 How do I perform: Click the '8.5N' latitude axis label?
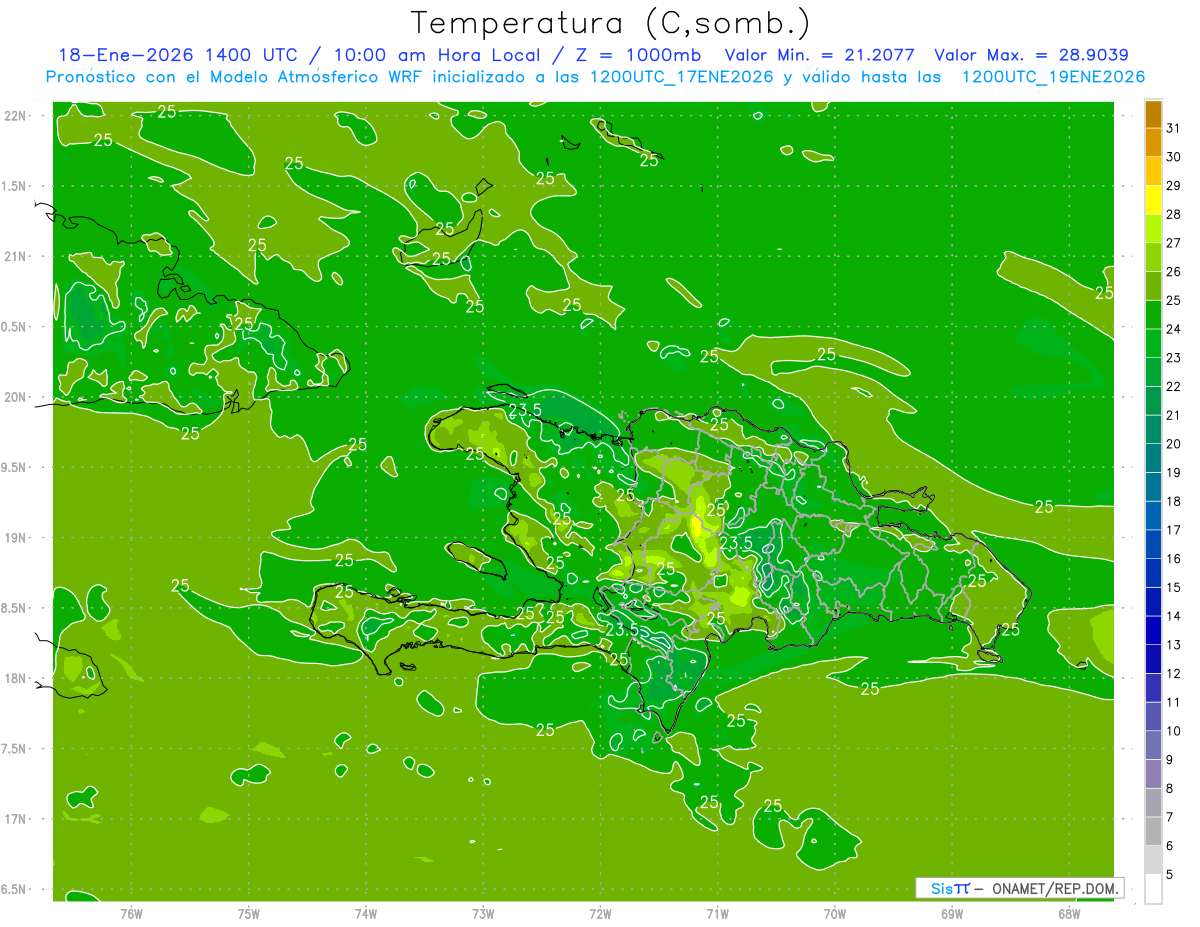[x=14, y=608]
